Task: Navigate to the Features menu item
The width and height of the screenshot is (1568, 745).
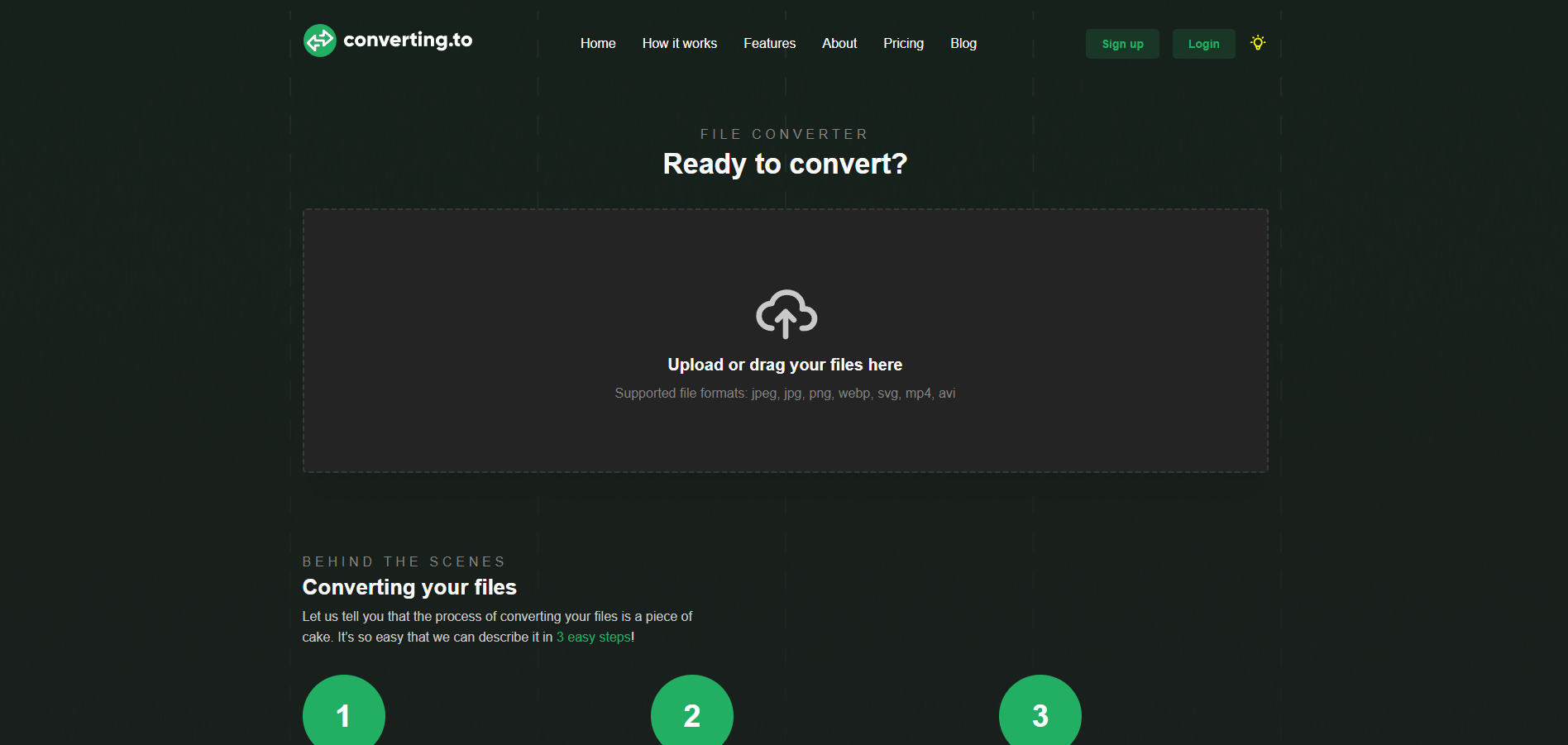Action: [769, 44]
